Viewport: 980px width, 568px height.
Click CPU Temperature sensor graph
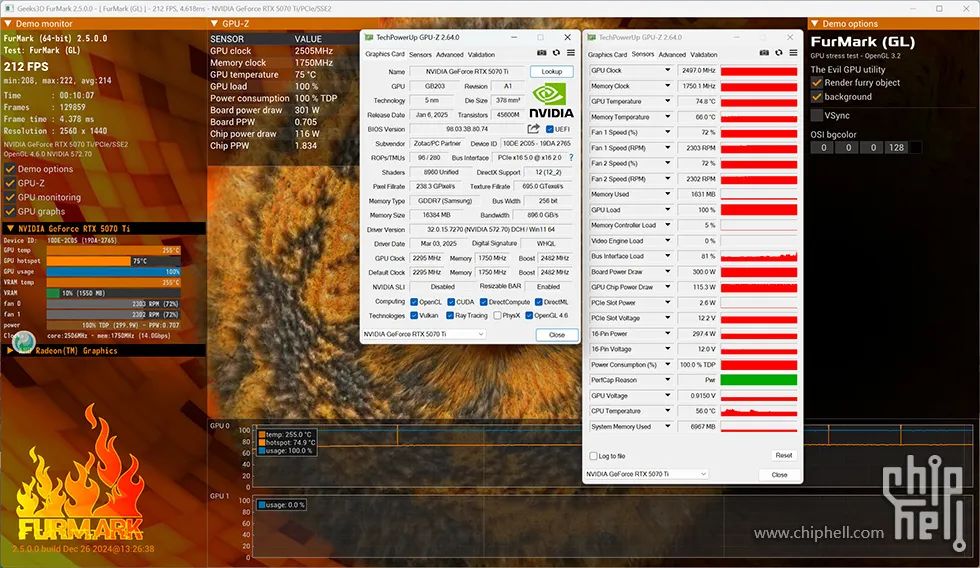point(759,411)
